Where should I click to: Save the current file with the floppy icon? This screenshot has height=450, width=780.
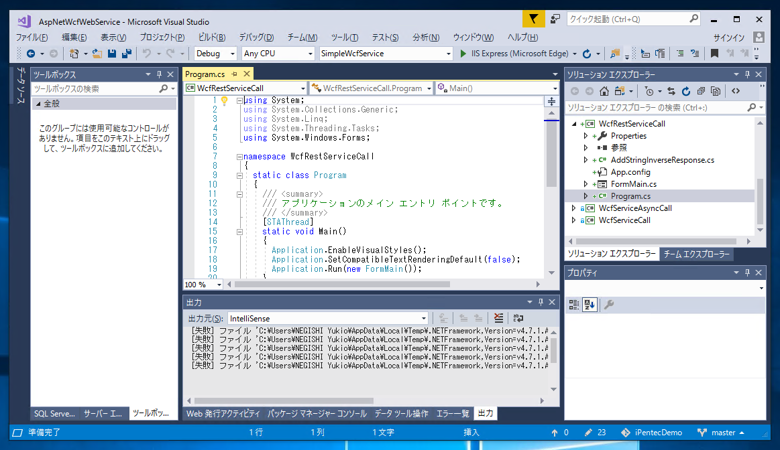click(x=111, y=53)
